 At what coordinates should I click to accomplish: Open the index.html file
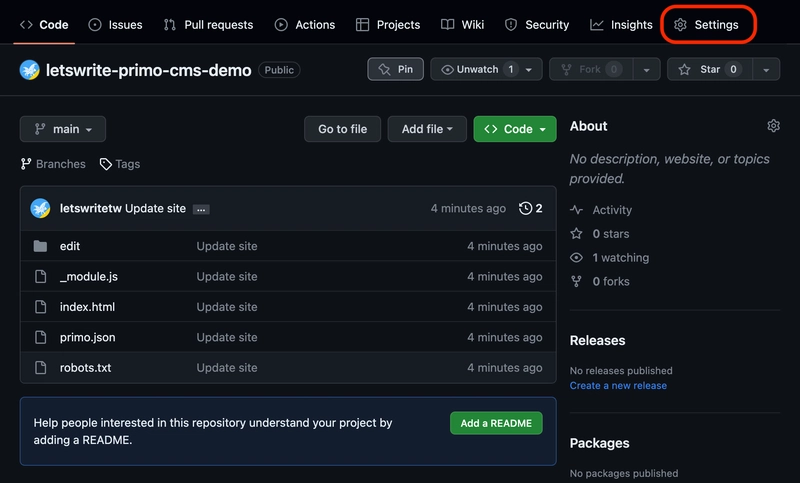[87, 307]
